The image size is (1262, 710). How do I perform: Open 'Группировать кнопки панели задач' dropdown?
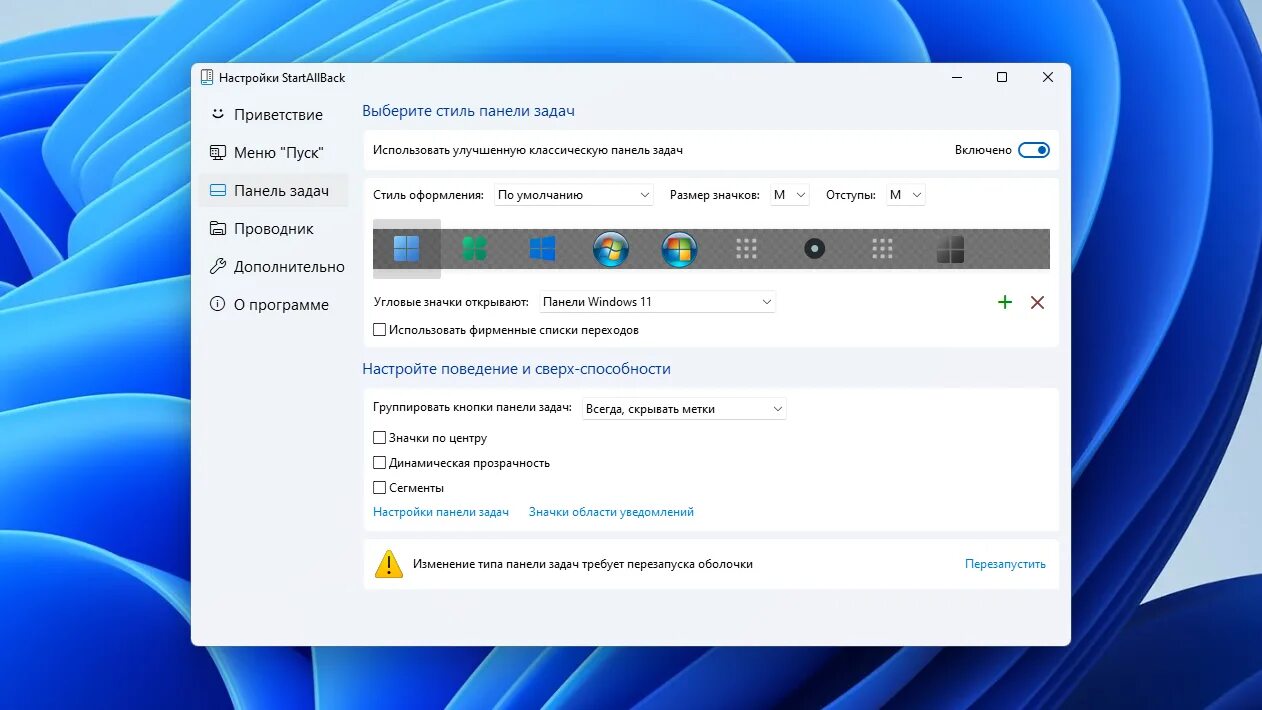pyautogui.click(x=684, y=408)
